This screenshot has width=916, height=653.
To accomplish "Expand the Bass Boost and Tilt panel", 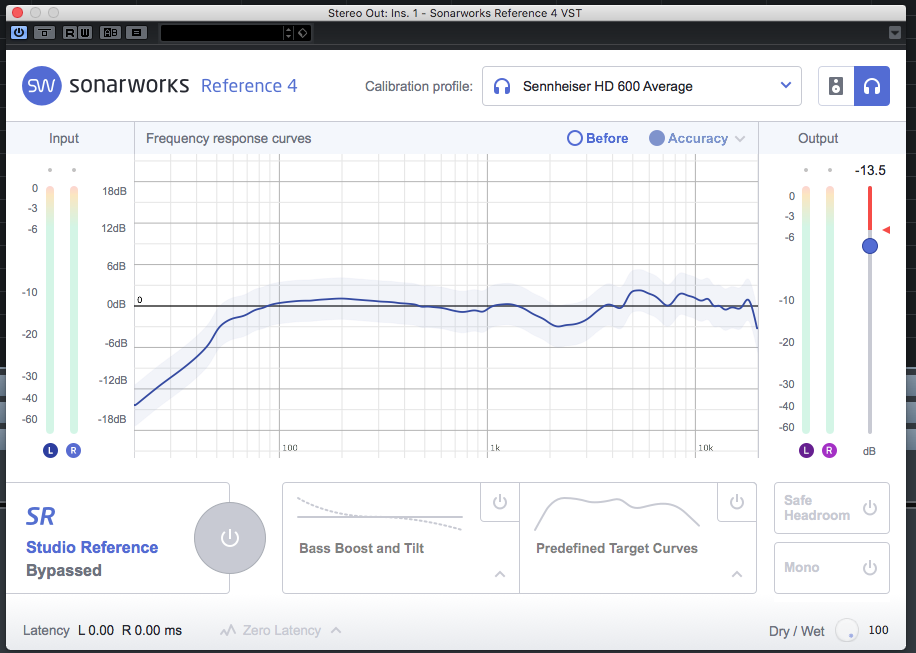I will (x=500, y=574).
